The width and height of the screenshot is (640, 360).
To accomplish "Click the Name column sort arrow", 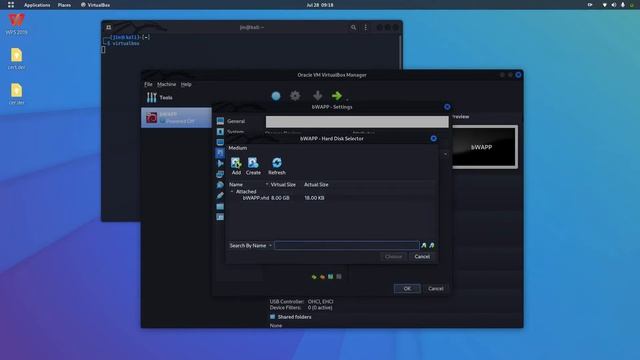I will coord(267,184).
